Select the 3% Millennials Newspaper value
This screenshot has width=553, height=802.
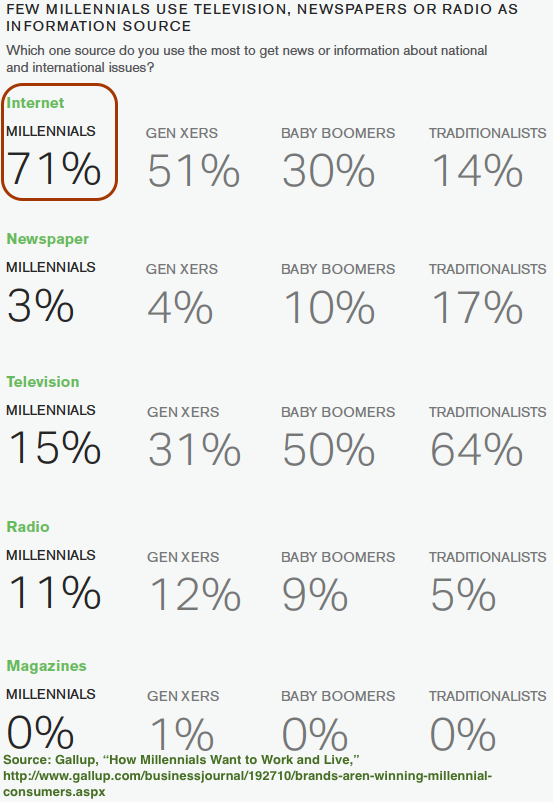pos(40,305)
